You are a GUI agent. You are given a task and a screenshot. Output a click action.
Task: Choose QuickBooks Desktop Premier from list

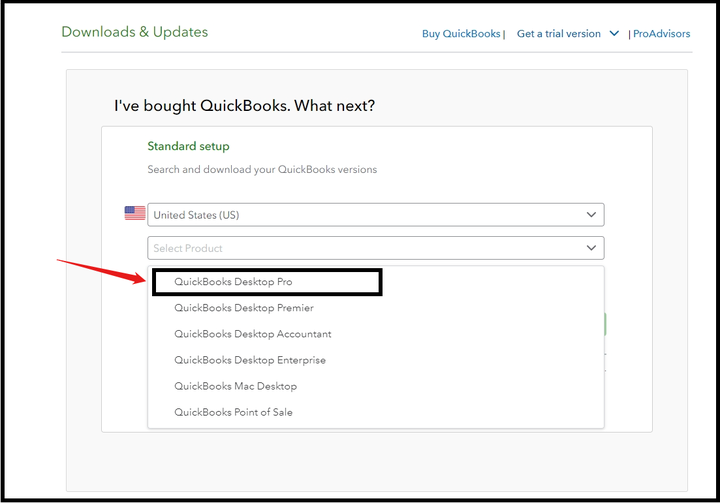click(x=244, y=308)
